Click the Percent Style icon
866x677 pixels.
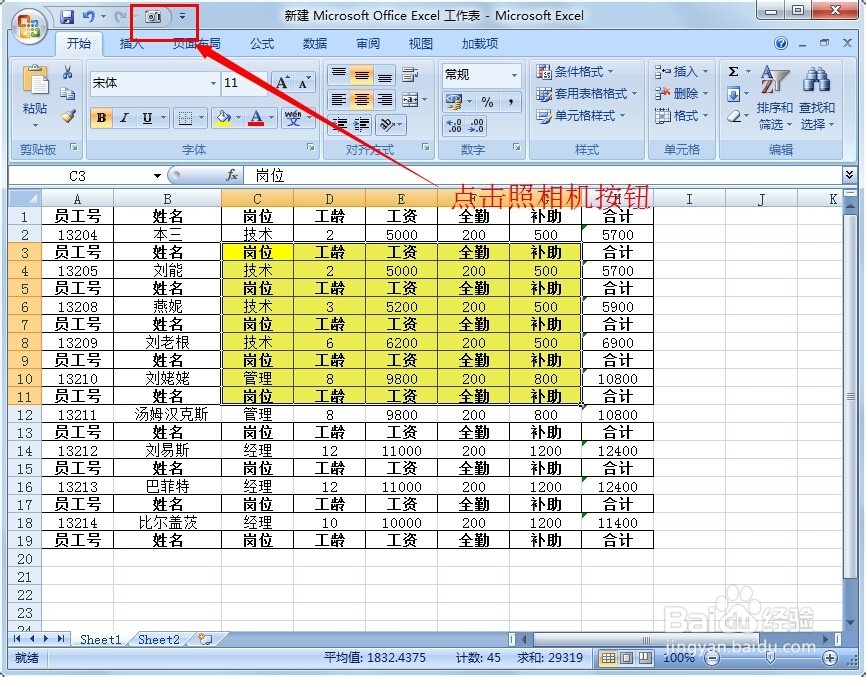pos(485,101)
